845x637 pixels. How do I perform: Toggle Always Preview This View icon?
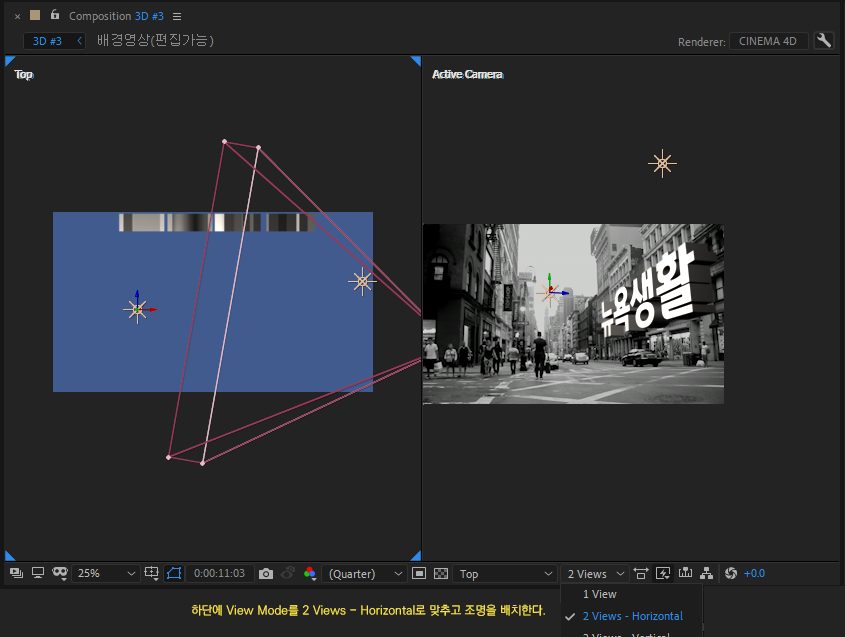click(16, 573)
